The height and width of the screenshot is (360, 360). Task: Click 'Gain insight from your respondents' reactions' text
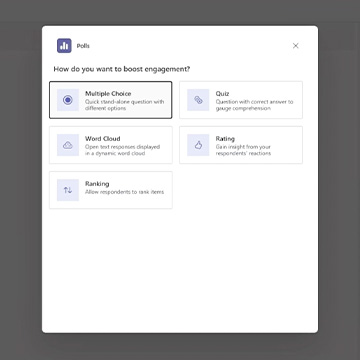pos(243,150)
